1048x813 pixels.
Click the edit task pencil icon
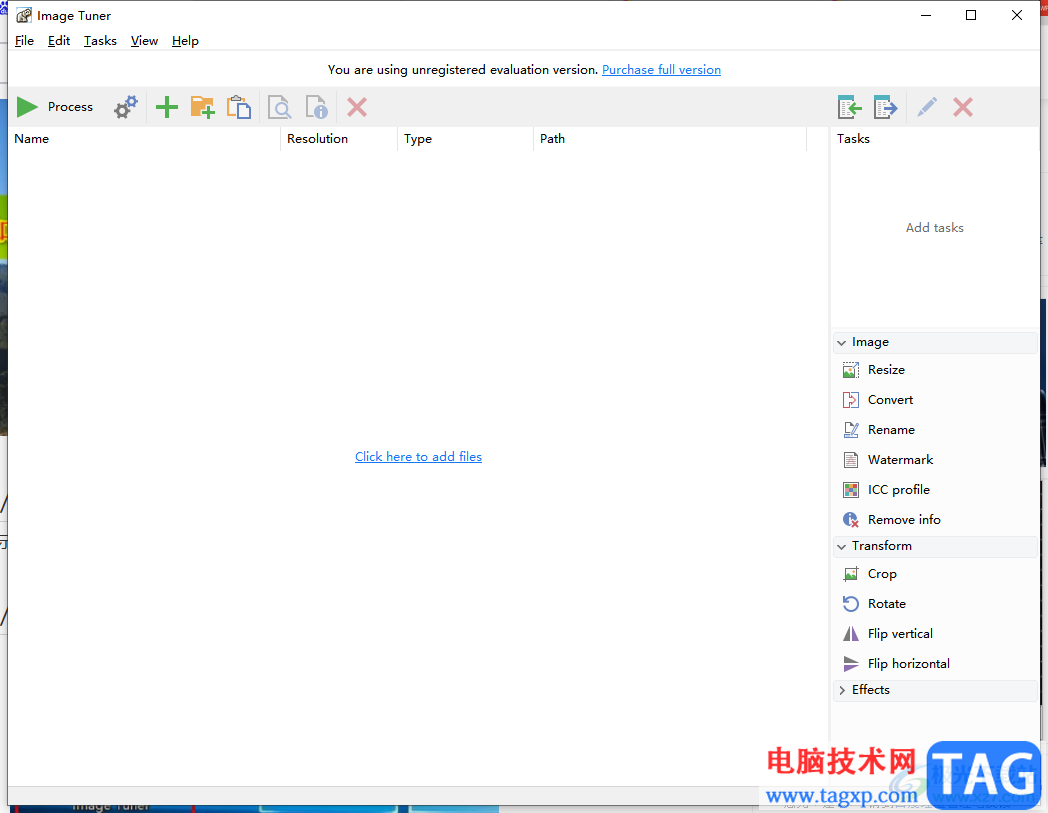[x=926, y=107]
